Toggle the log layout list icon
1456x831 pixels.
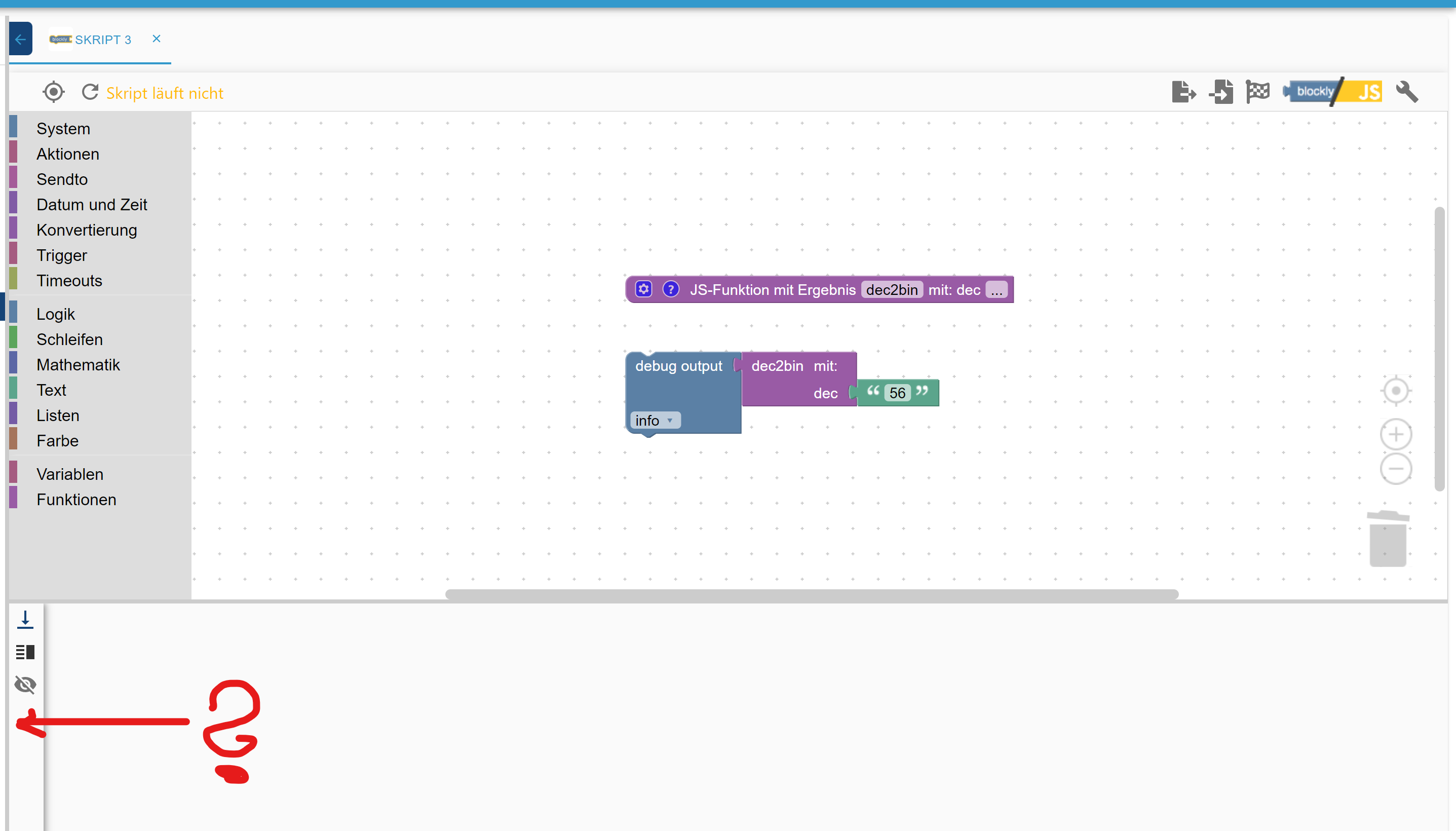pos(25,652)
